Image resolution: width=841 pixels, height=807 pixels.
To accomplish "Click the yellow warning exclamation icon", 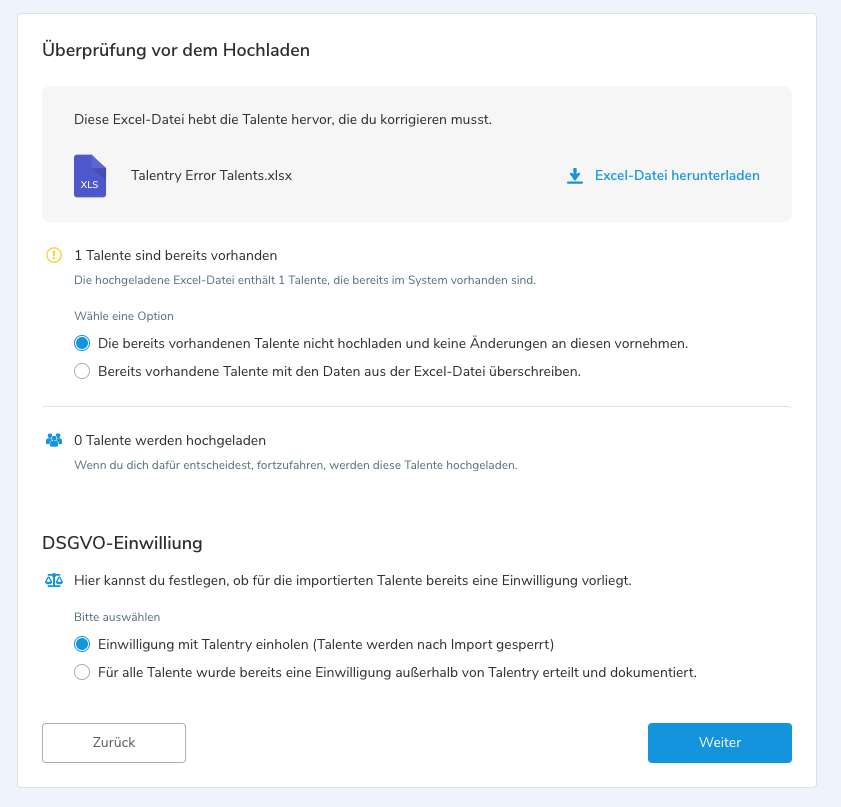I will tap(54, 255).
